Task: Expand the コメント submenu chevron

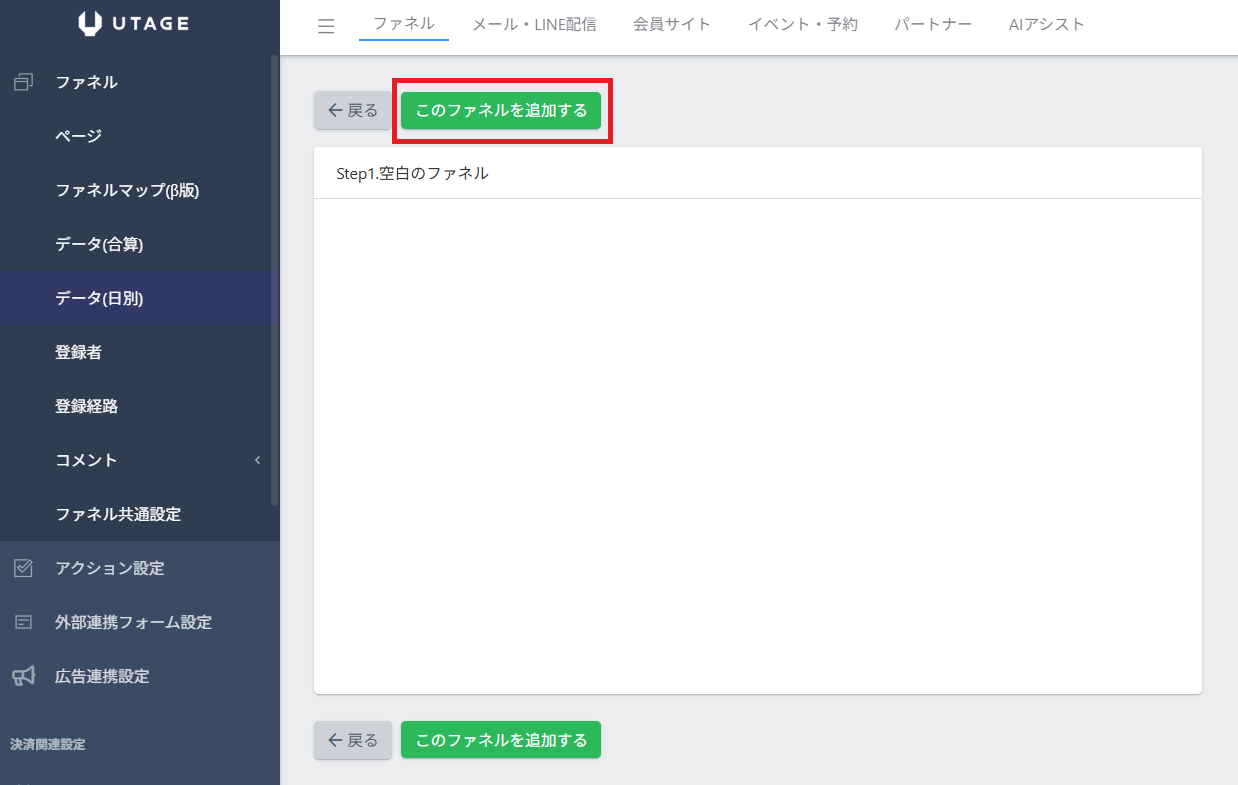Action: 257,460
